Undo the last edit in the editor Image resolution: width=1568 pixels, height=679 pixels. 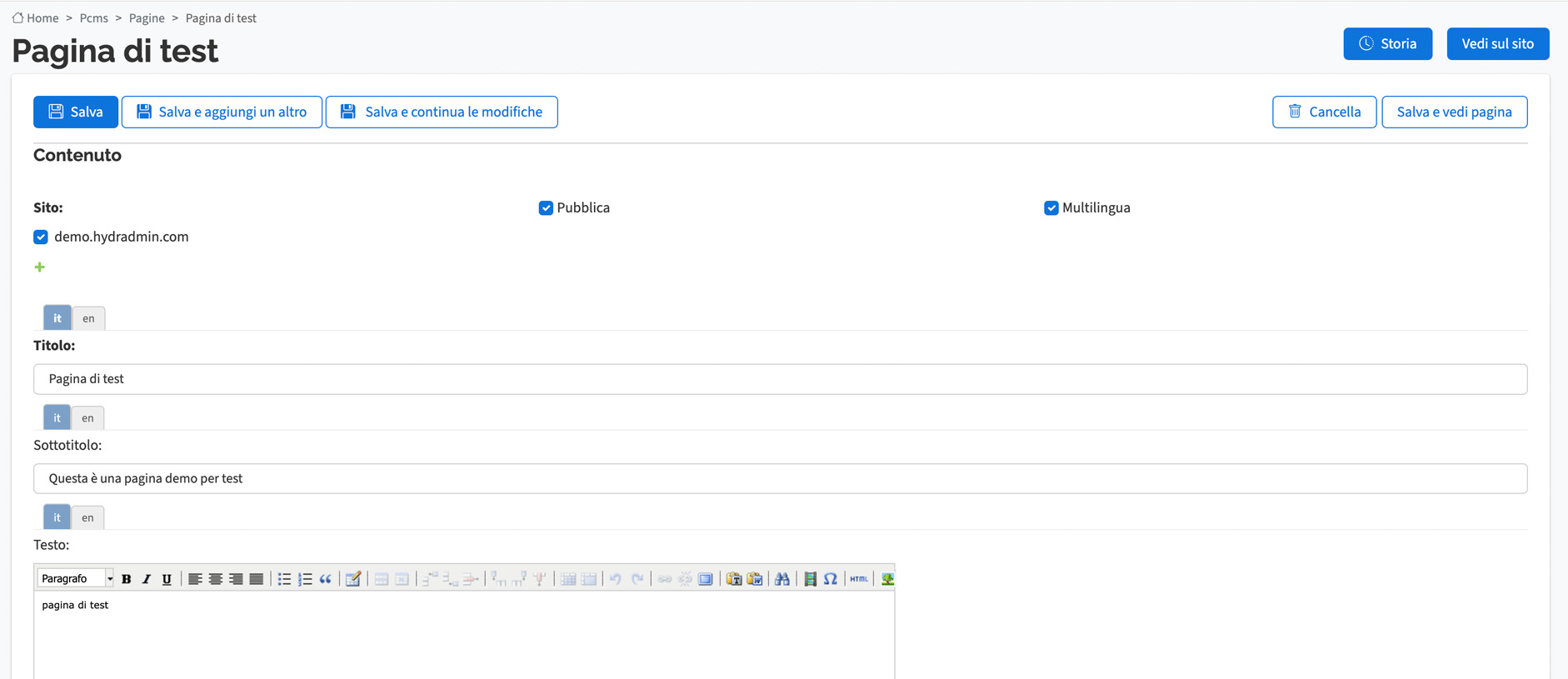click(616, 579)
